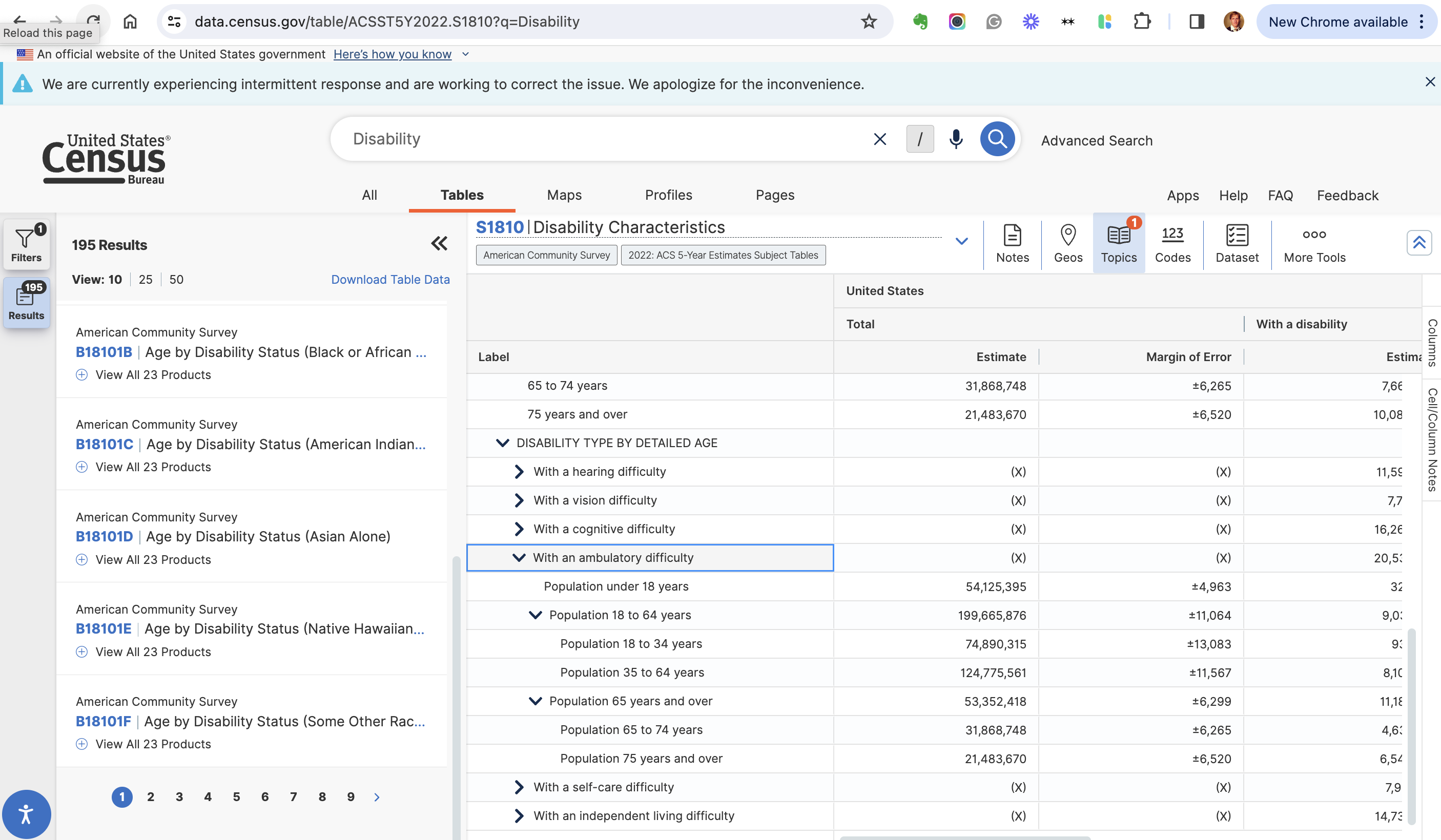1441x840 pixels.
Task: Switch to the Pages tab
Action: coord(775,195)
